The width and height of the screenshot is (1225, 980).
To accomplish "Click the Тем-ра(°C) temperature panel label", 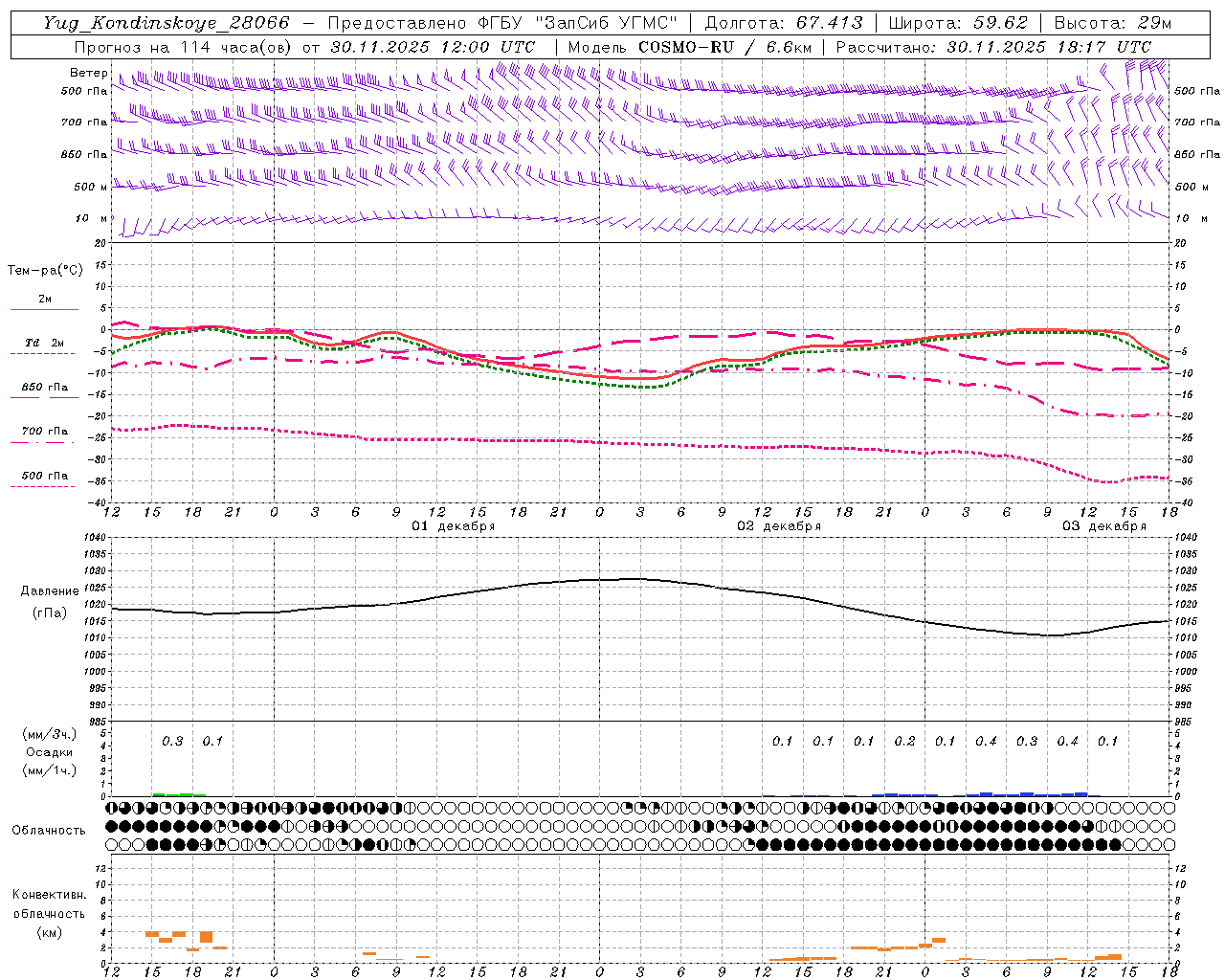I will pos(45,271).
